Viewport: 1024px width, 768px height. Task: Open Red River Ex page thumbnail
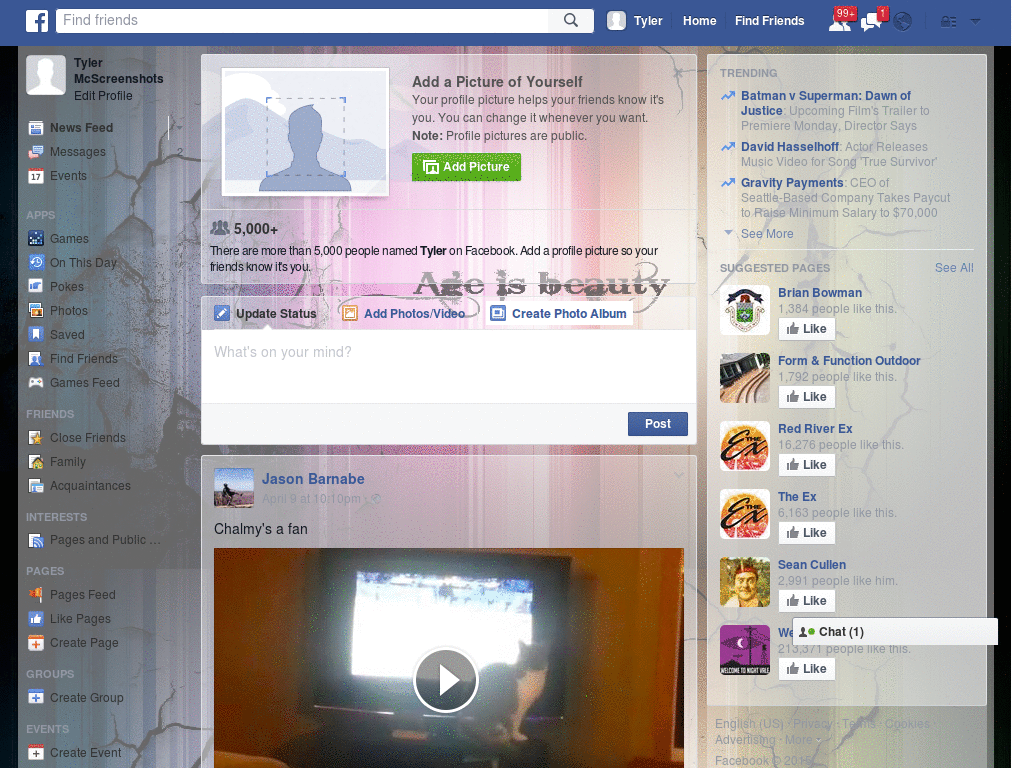[x=744, y=446]
